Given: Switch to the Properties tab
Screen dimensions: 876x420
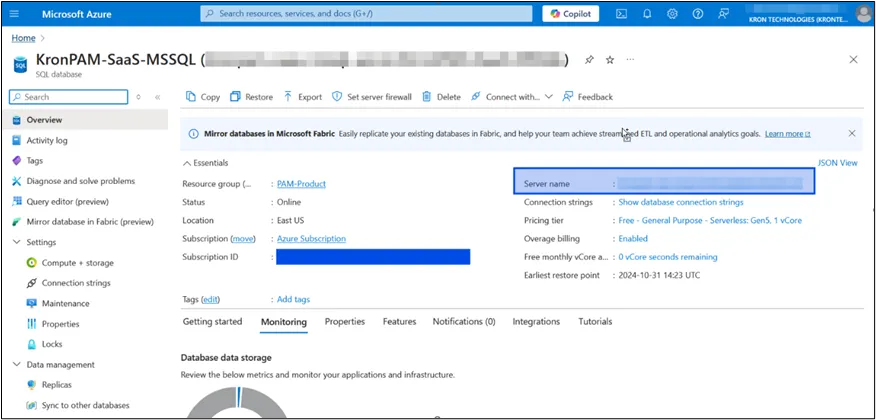Looking at the screenshot, I should [x=345, y=322].
